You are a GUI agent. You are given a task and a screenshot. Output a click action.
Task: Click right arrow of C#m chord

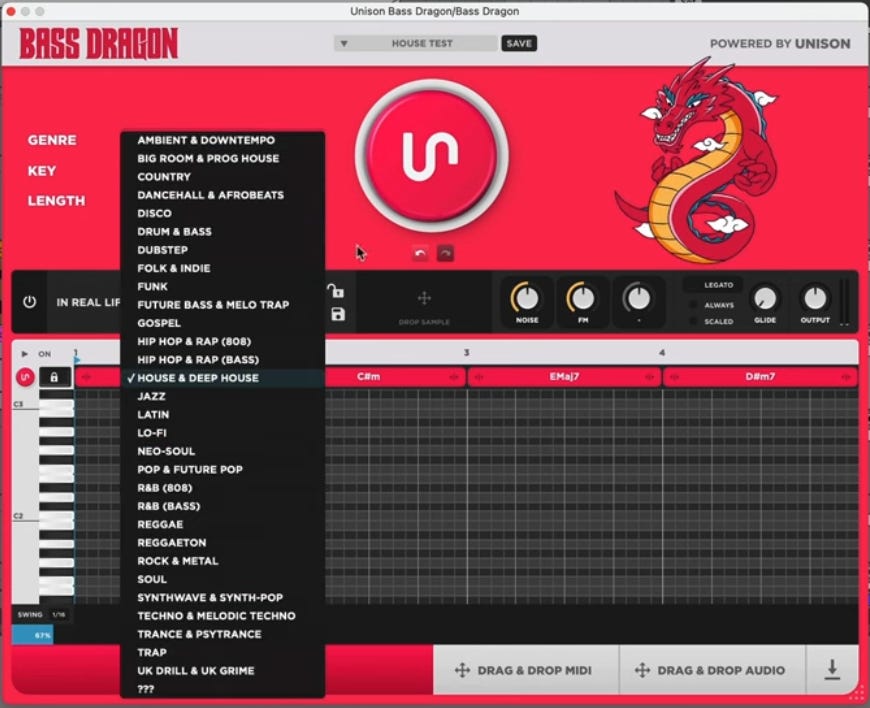tap(454, 377)
